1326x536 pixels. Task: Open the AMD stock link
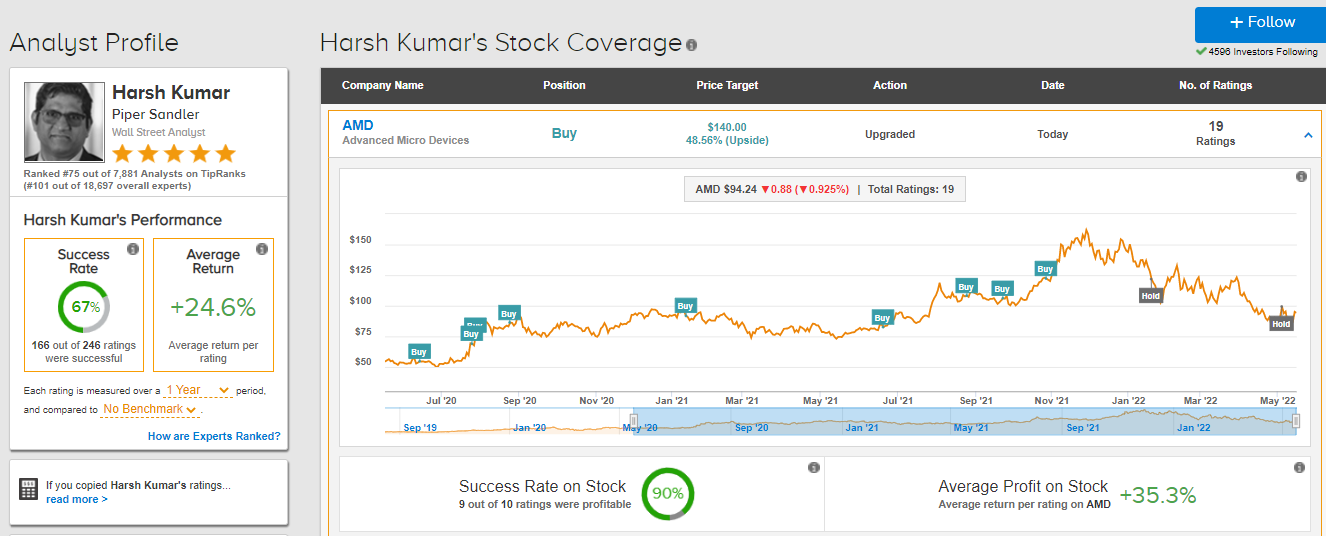tap(357, 125)
